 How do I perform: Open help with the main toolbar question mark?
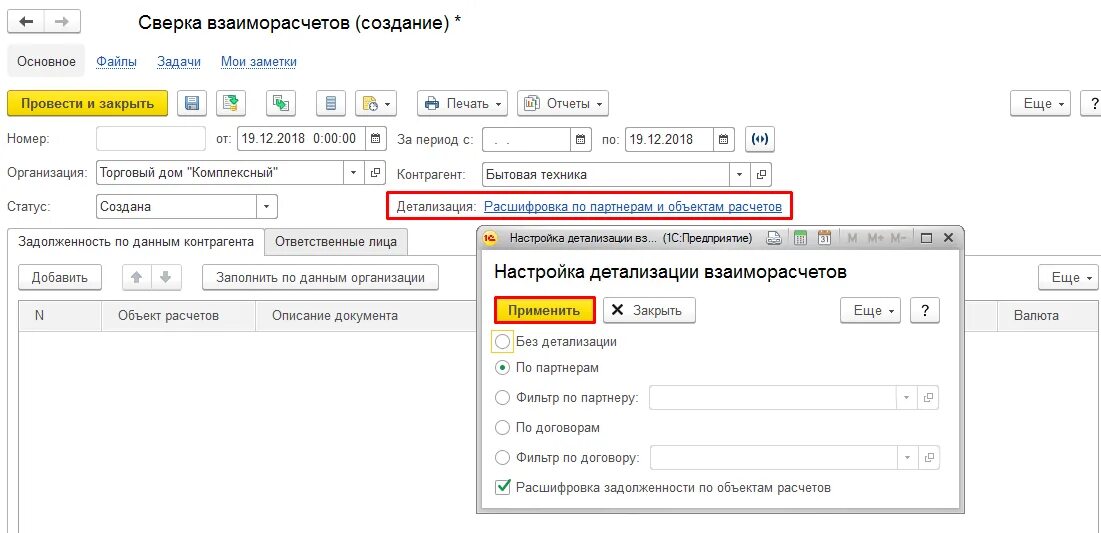pos(1091,103)
